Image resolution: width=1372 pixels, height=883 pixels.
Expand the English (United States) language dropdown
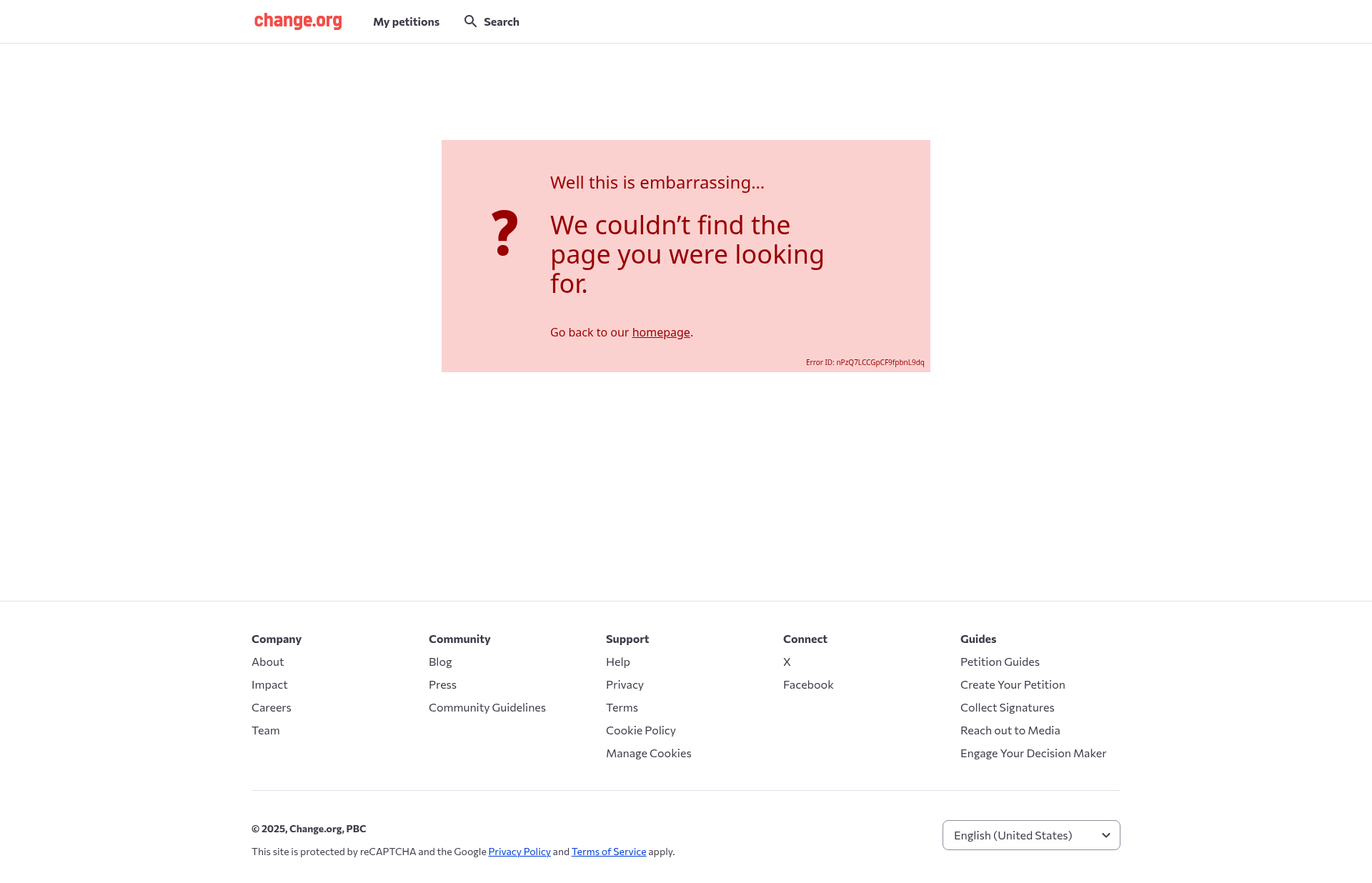(1031, 835)
